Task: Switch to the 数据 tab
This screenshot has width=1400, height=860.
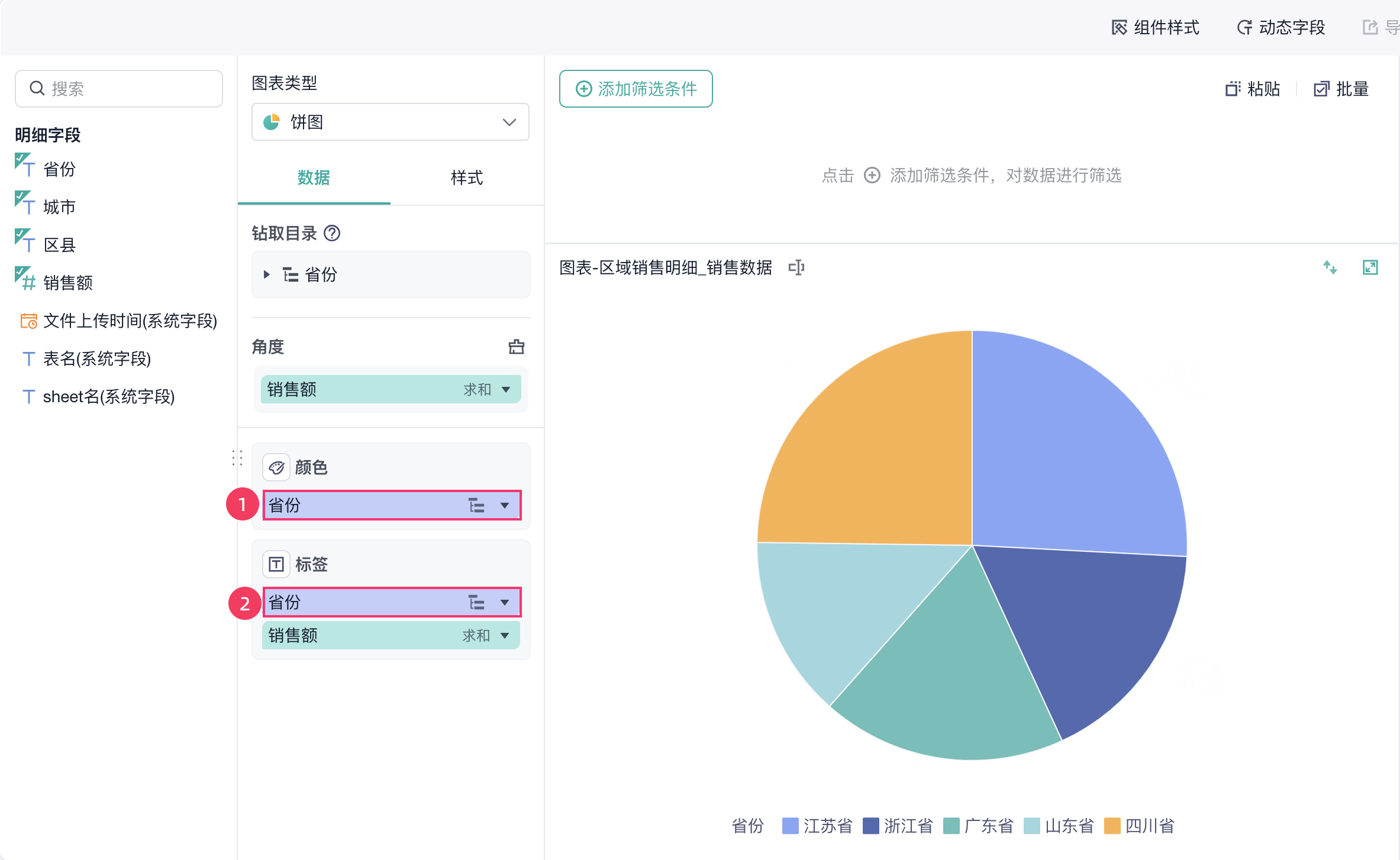Action: click(x=314, y=177)
